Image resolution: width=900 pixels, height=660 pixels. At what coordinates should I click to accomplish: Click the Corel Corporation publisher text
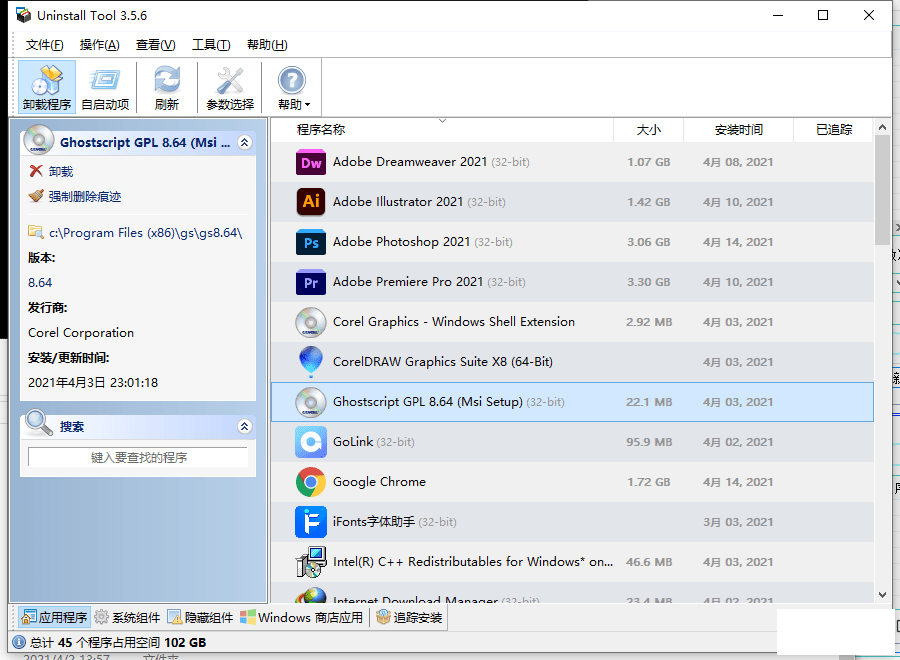(81, 333)
